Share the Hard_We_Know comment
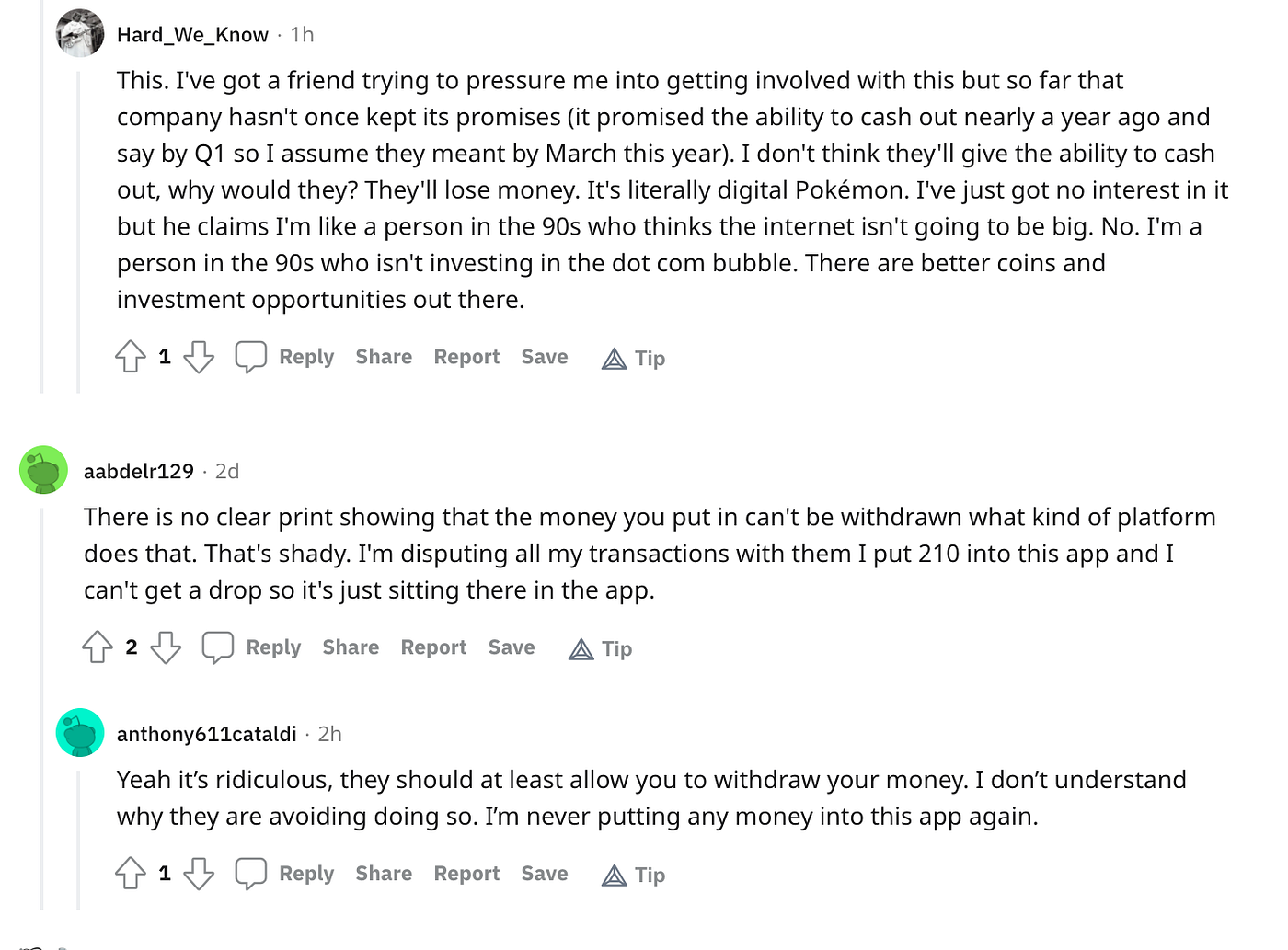 384,357
